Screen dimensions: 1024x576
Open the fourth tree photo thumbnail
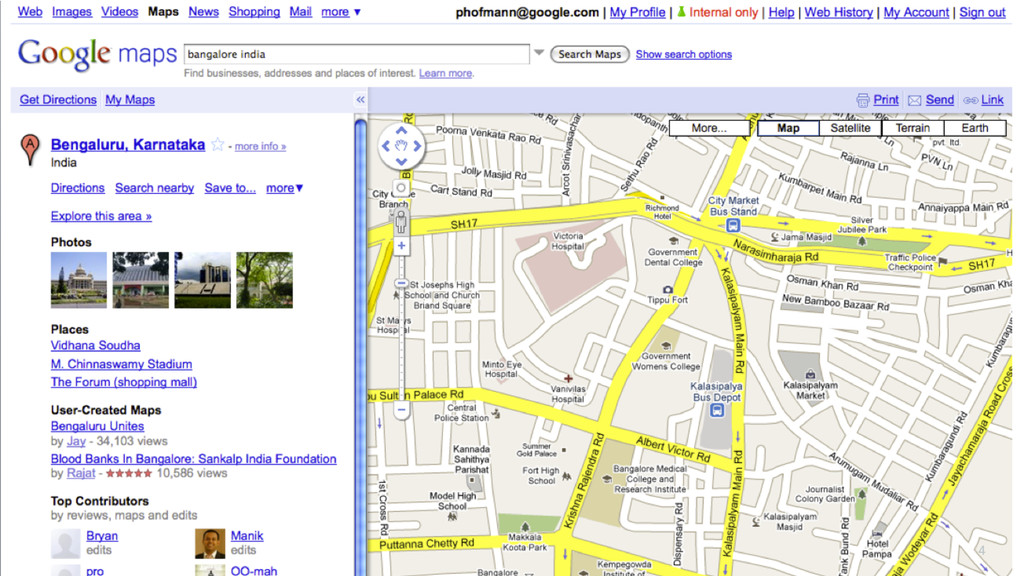pos(264,280)
